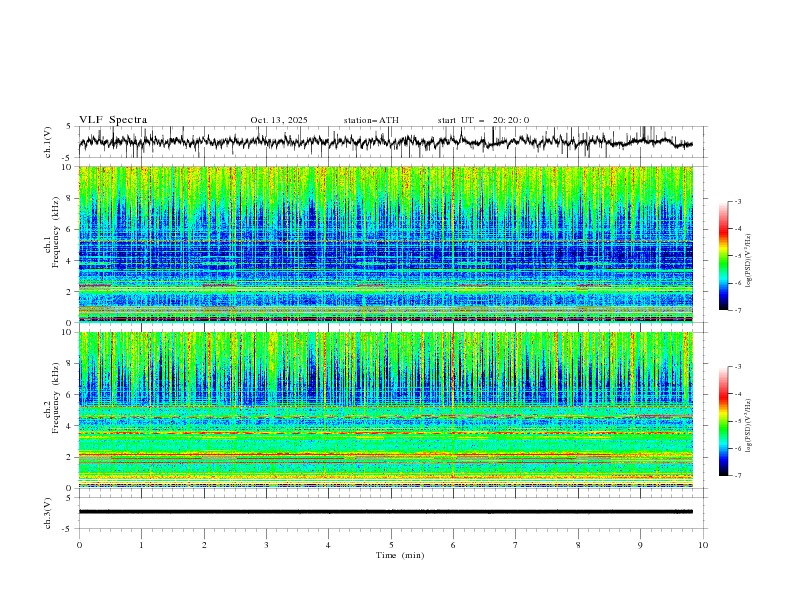Click the "4" kHz tick on ch.2 axis
792x612 pixels.
pos(71,426)
